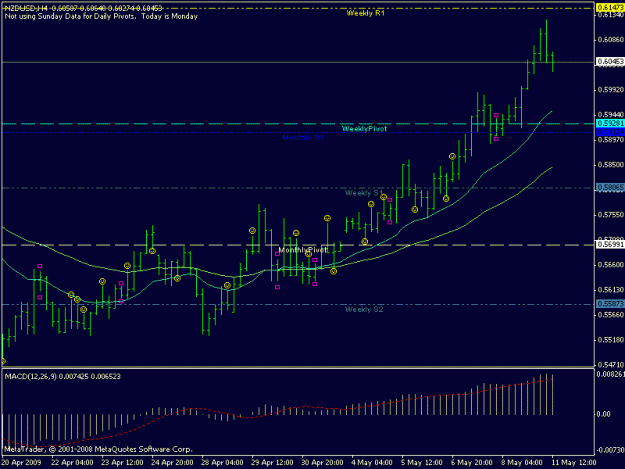625x469 pixels.
Task: Click the '8 May 04:00' time label
Action: 522,463
